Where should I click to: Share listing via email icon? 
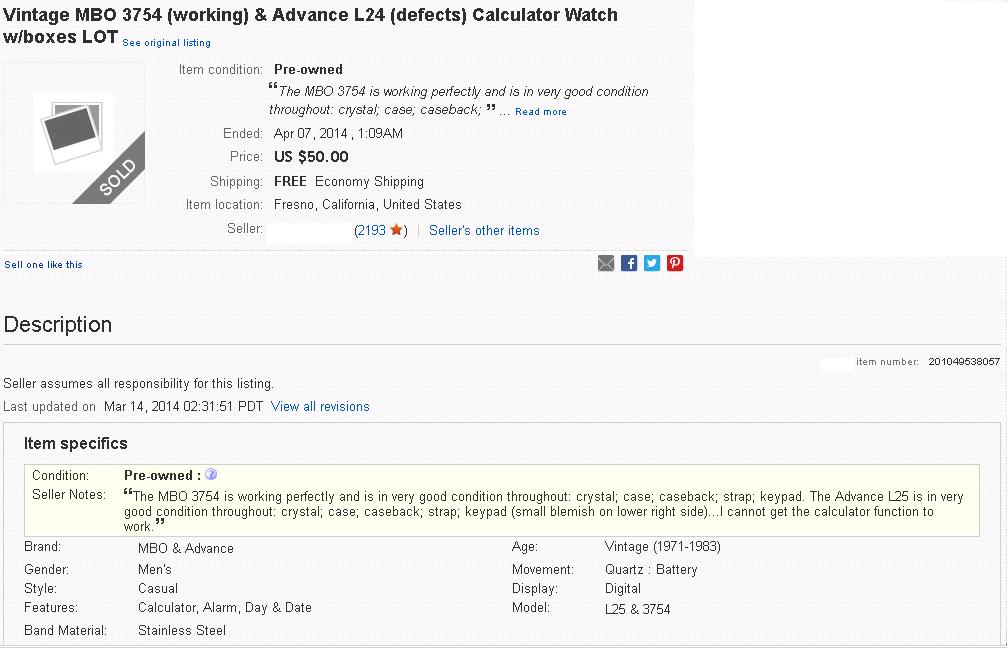606,263
